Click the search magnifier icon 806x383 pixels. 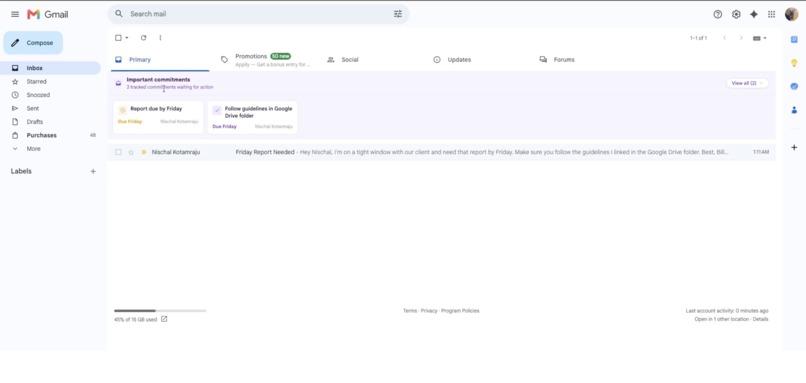coord(119,14)
